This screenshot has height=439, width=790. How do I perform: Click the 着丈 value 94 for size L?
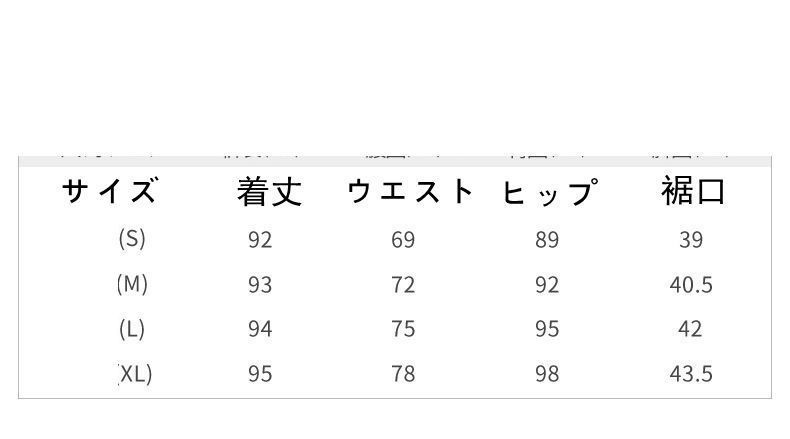(260, 329)
